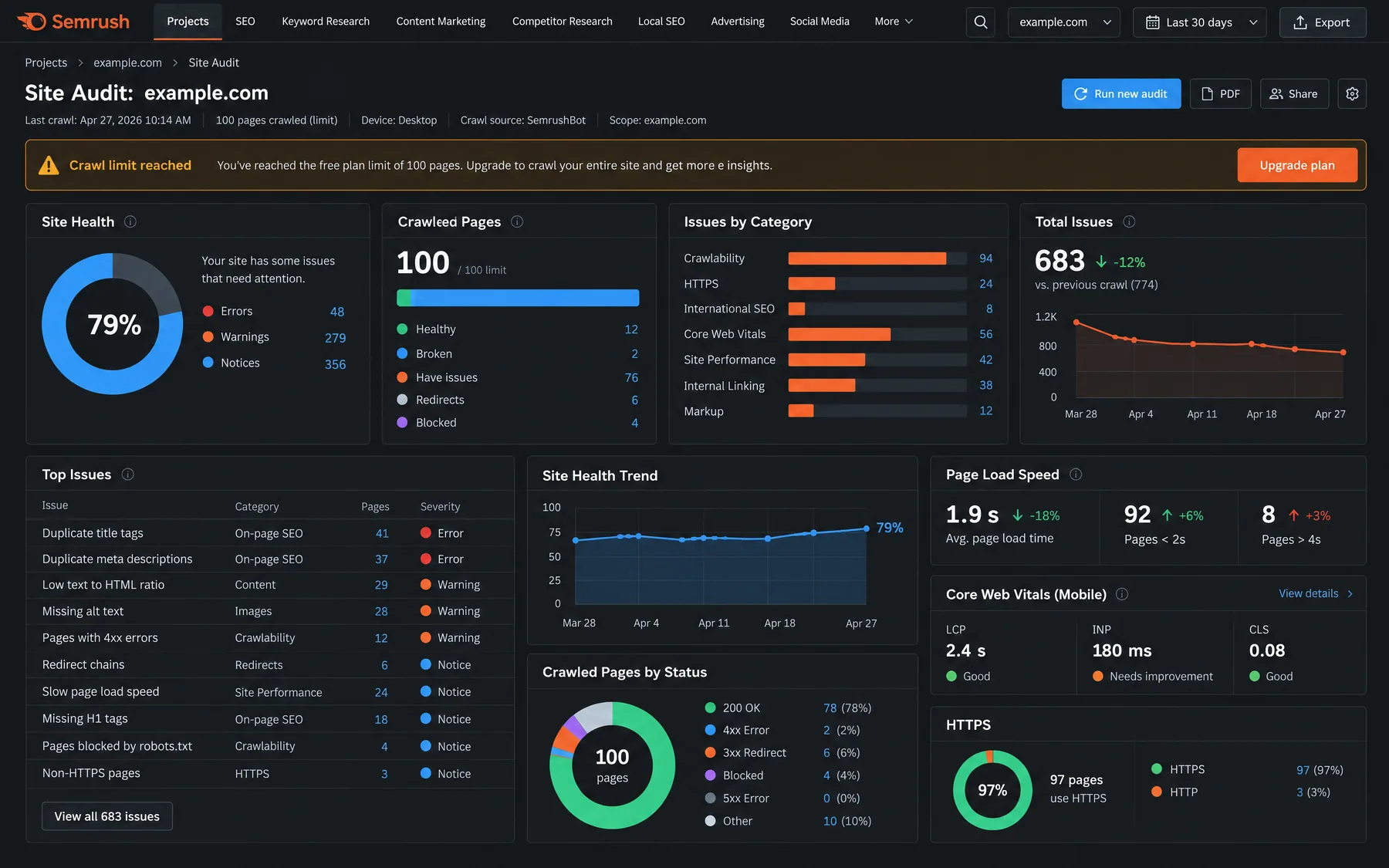The width and height of the screenshot is (1389, 868).
Task: Click the HTTPS 97% donut chart
Action: 992,790
